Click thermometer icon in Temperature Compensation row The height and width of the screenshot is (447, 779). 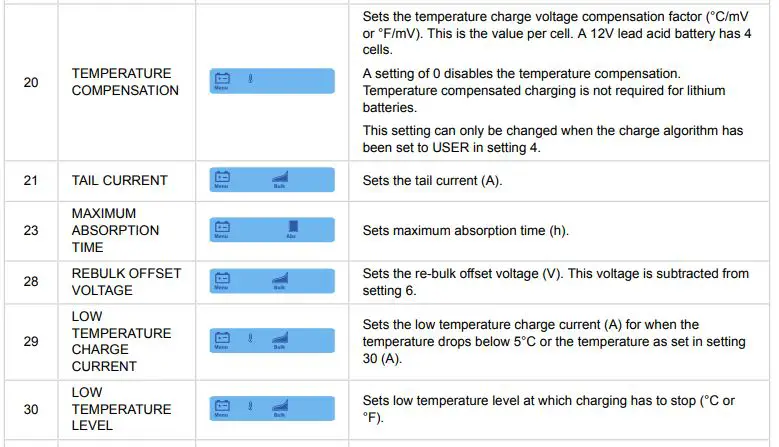tap(251, 78)
